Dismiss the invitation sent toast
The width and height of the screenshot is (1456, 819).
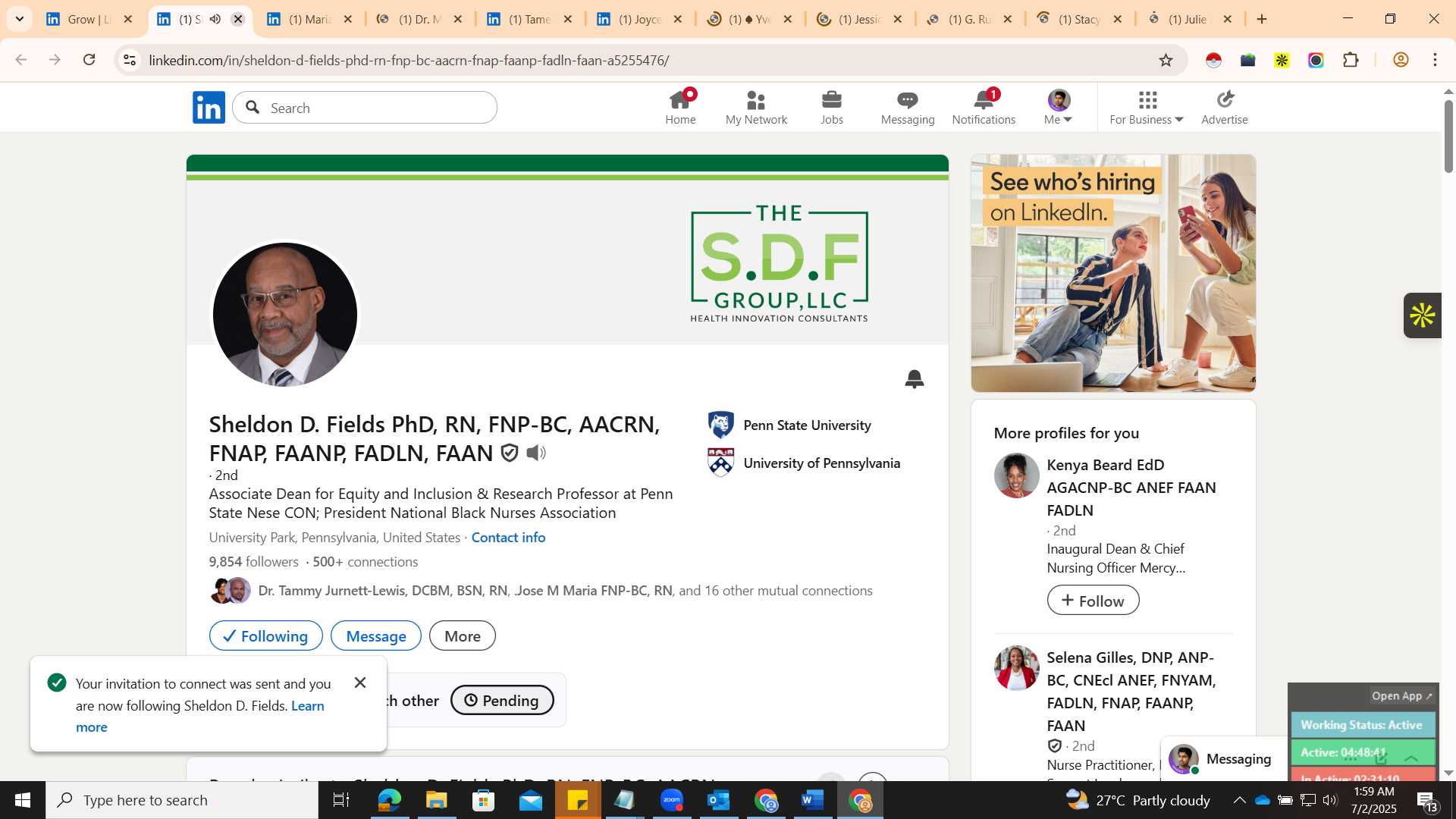coord(360,683)
